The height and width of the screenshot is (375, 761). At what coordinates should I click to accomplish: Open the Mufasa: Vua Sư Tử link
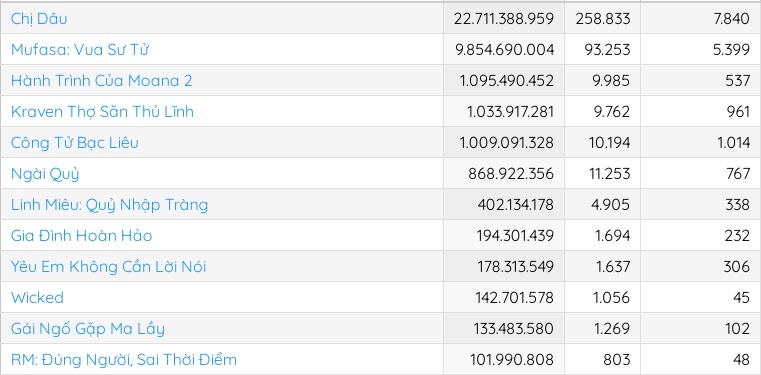(x=80, y=49)
